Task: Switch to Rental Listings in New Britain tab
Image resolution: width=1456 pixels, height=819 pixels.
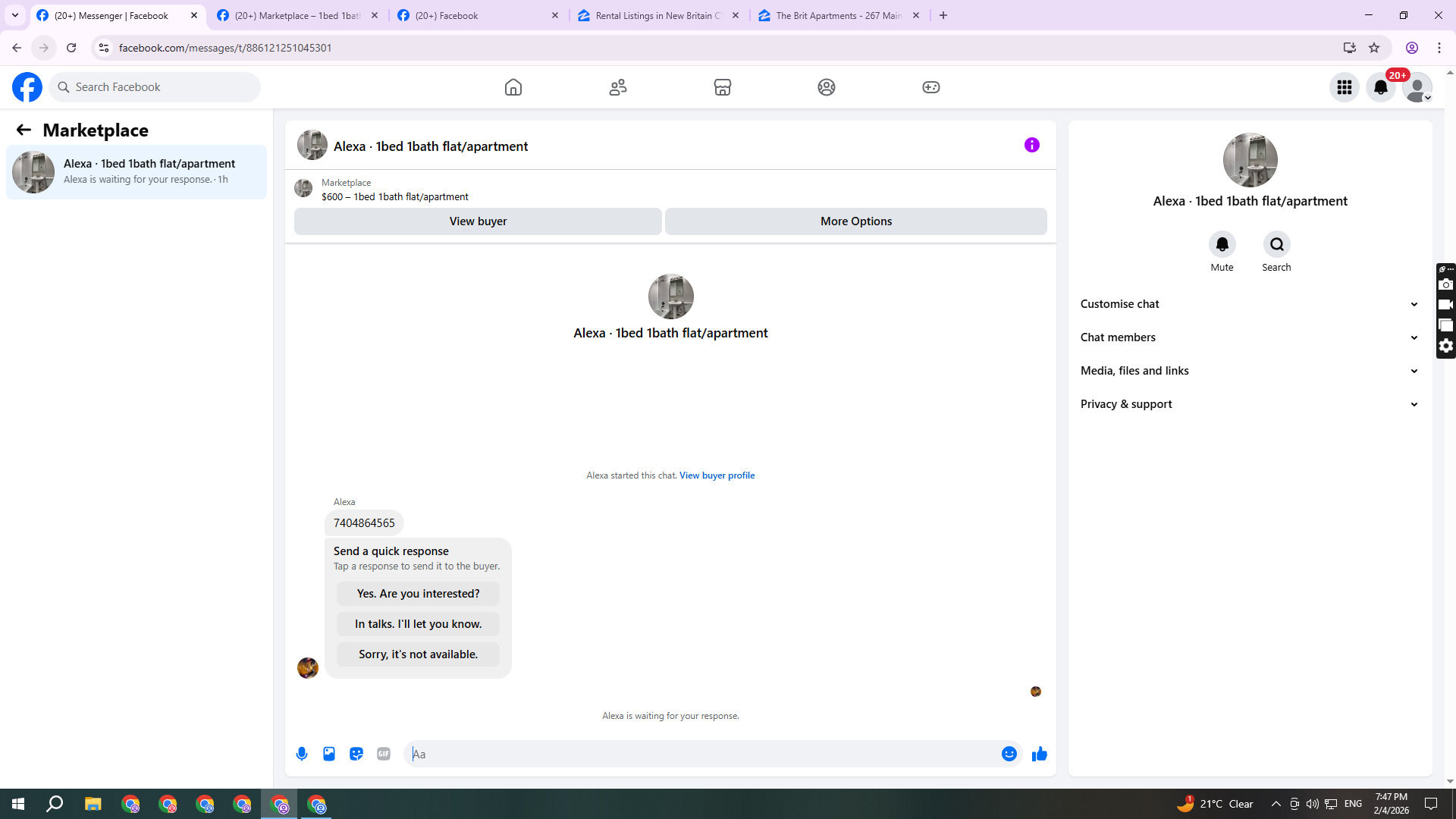Action: (x=658, y=15)
